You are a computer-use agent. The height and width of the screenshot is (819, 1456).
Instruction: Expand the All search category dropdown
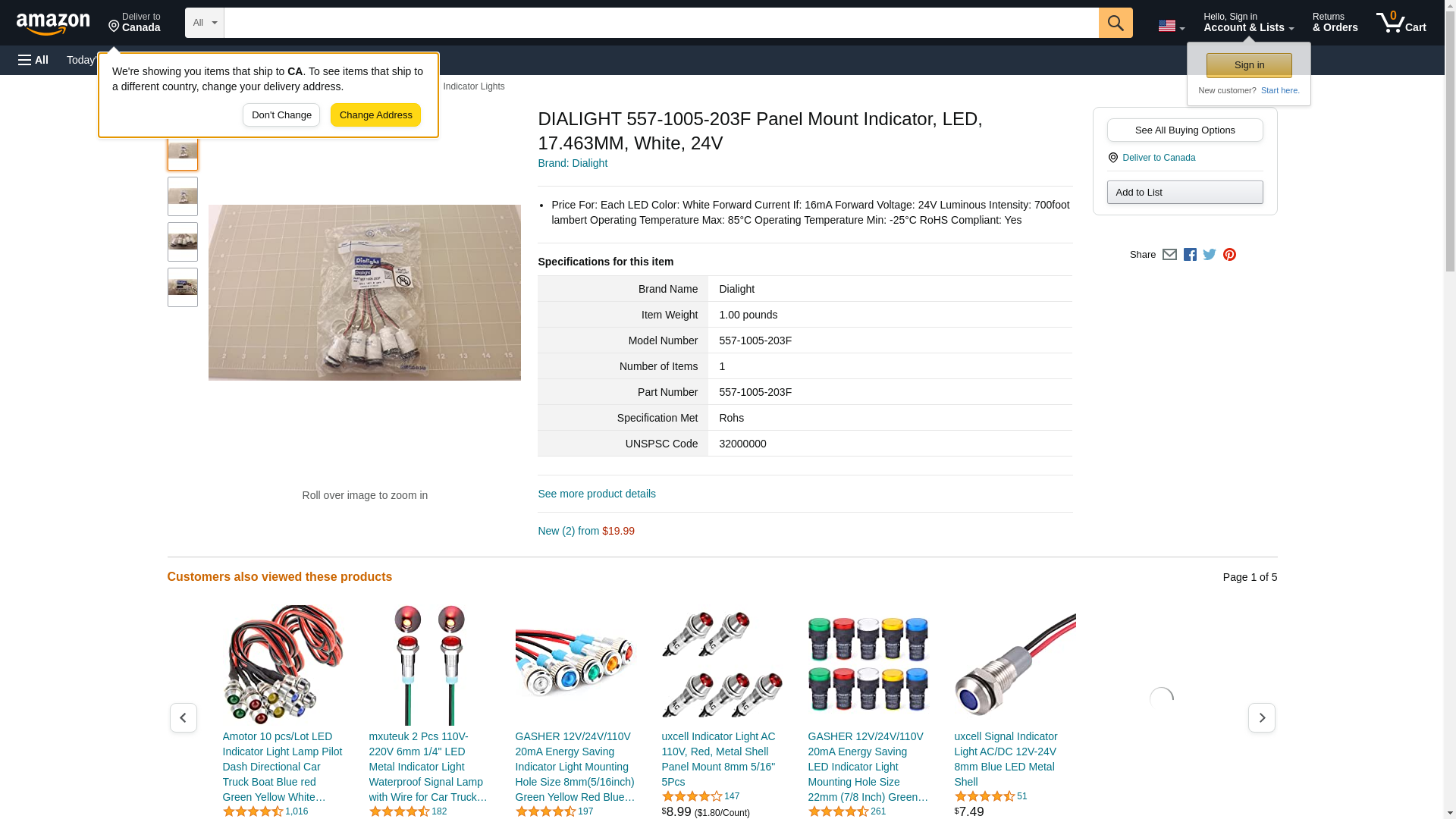[204, 23]
